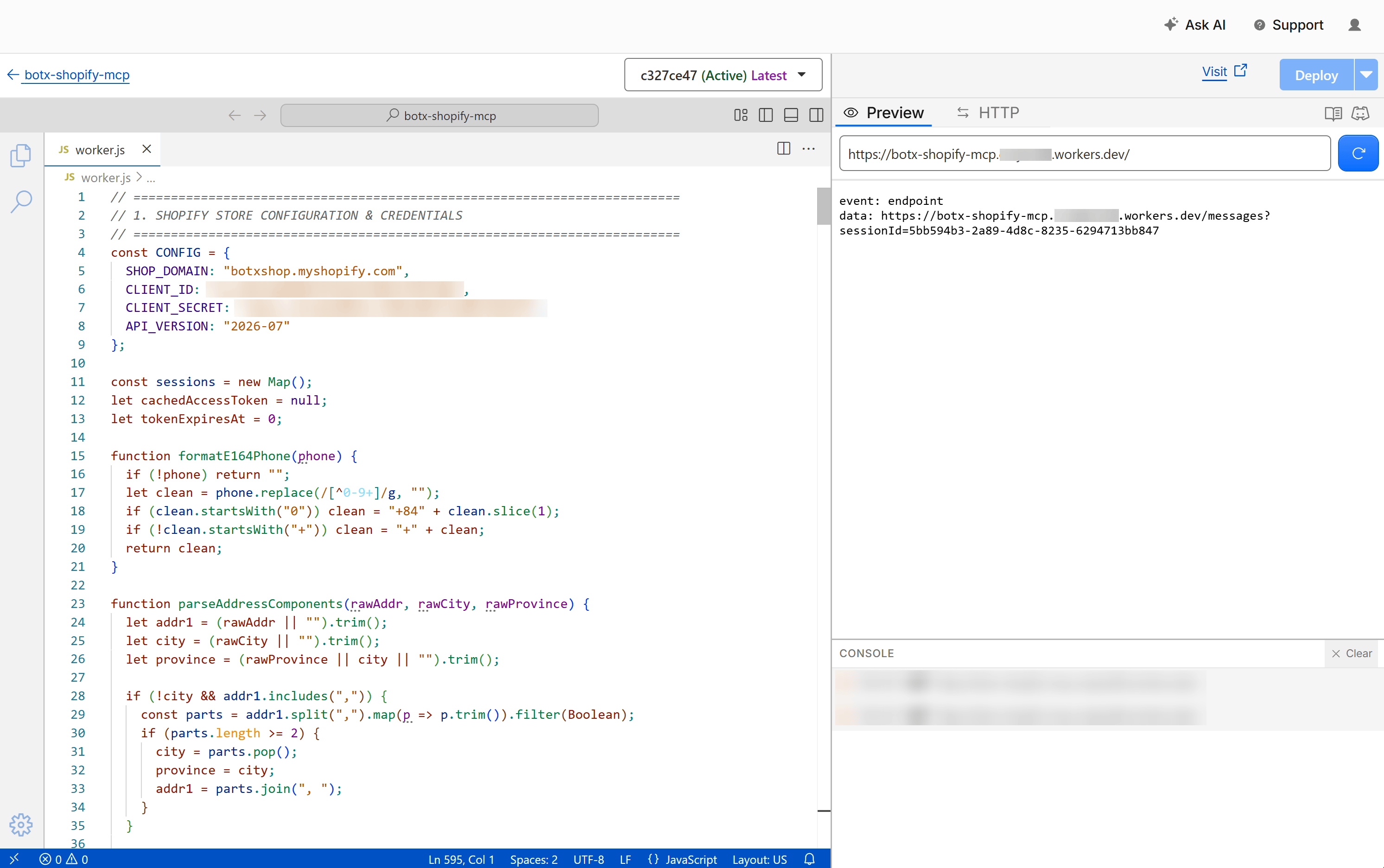The width and height of the screenshot is (1384, 868).
Task: Split the editor to the right
Action: [784, 149]
